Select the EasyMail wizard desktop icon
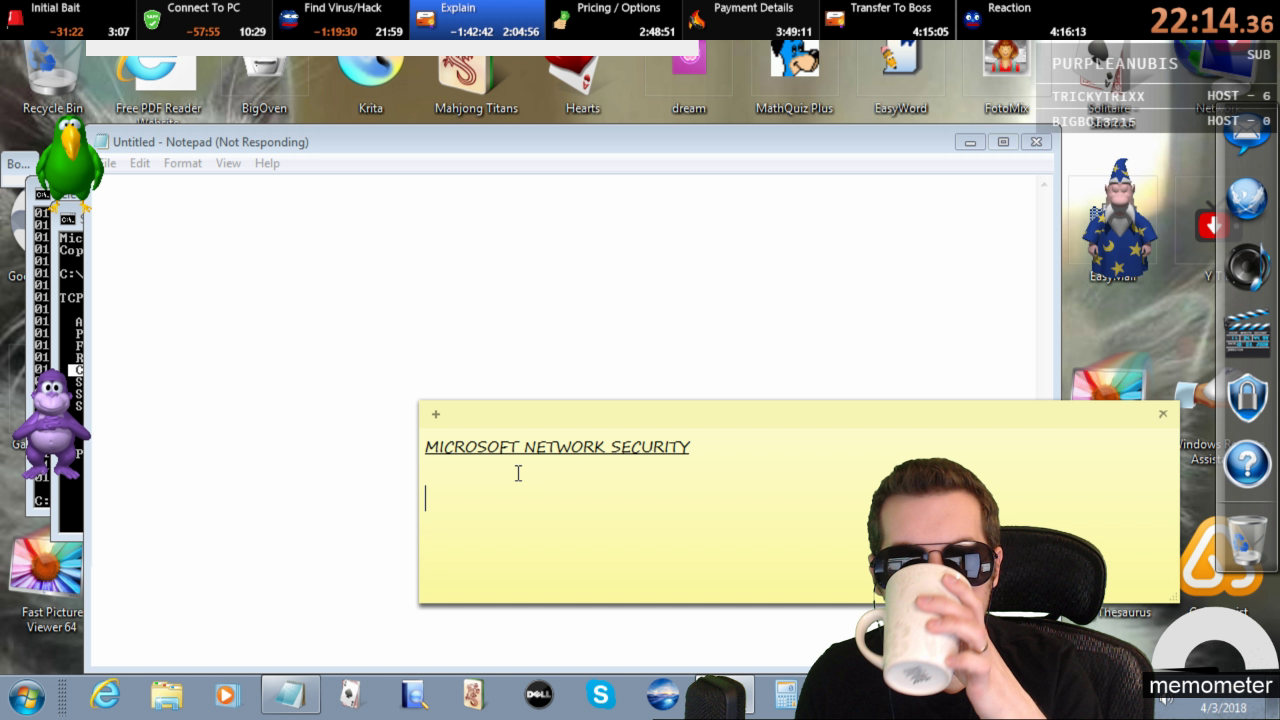 pyautogui.click(x=1119, y=220)
